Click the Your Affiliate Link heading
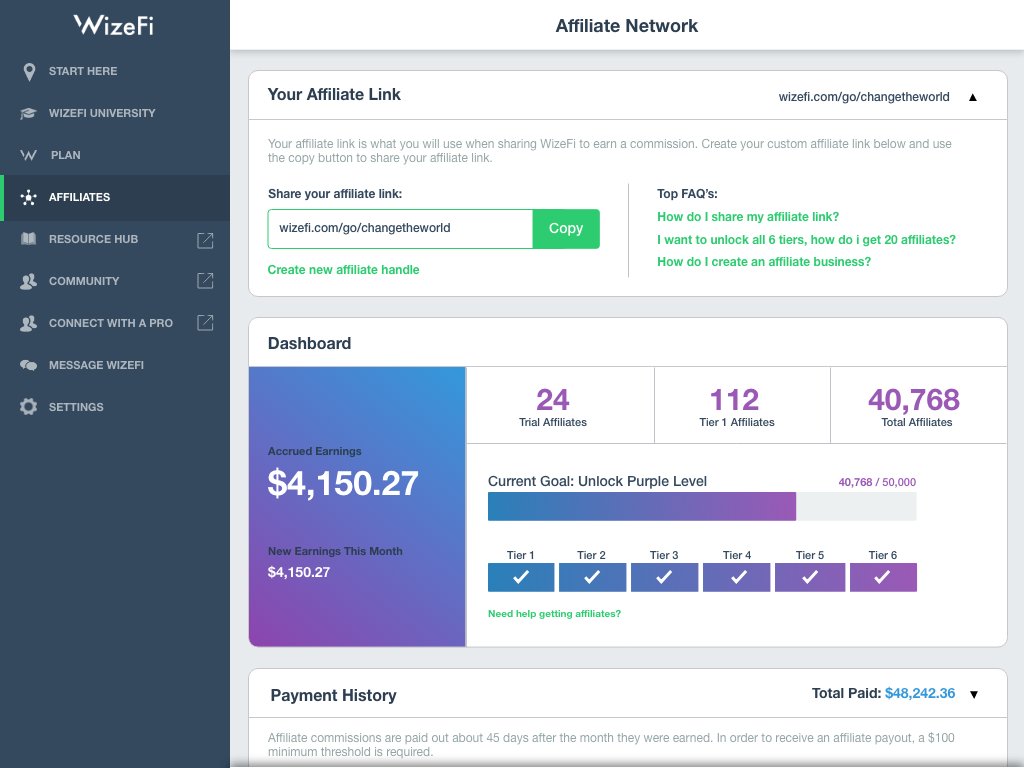This screenshot has height=768, width=1024. (334, 95)
